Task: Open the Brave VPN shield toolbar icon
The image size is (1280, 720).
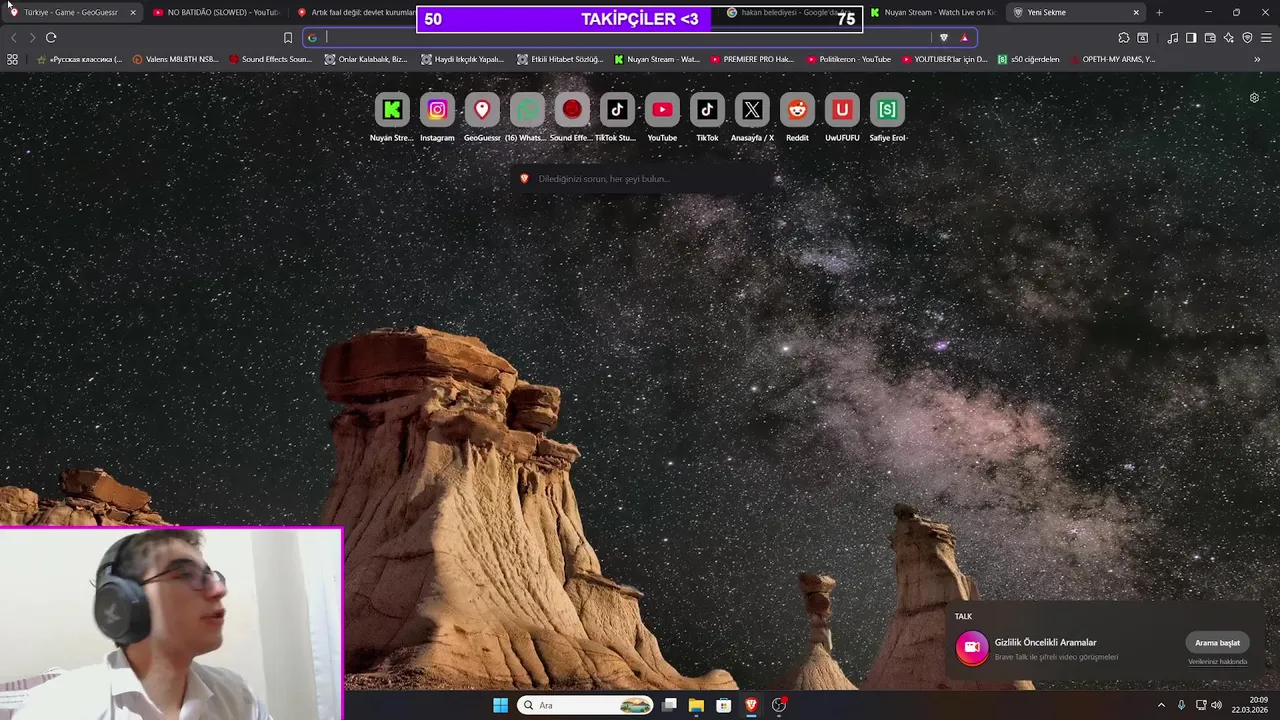Action: 1247,37
